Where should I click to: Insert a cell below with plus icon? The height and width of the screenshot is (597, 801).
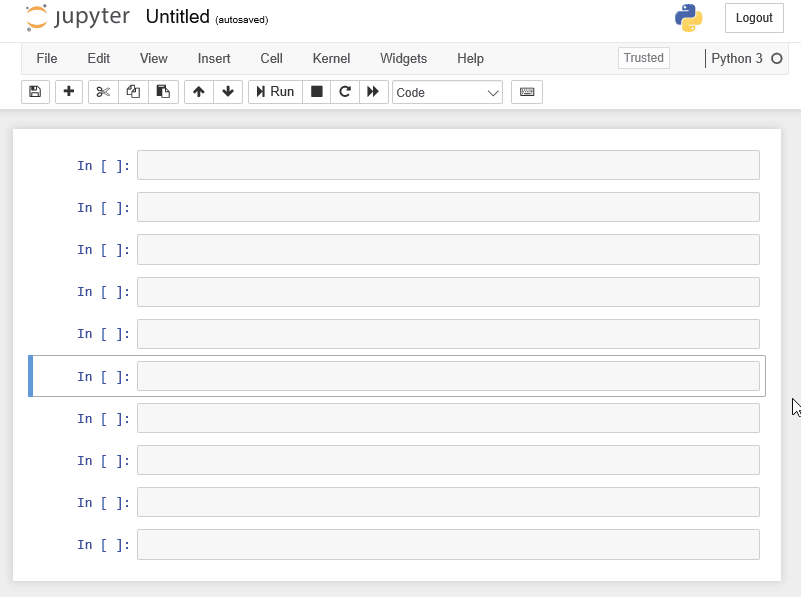[69, 92]
